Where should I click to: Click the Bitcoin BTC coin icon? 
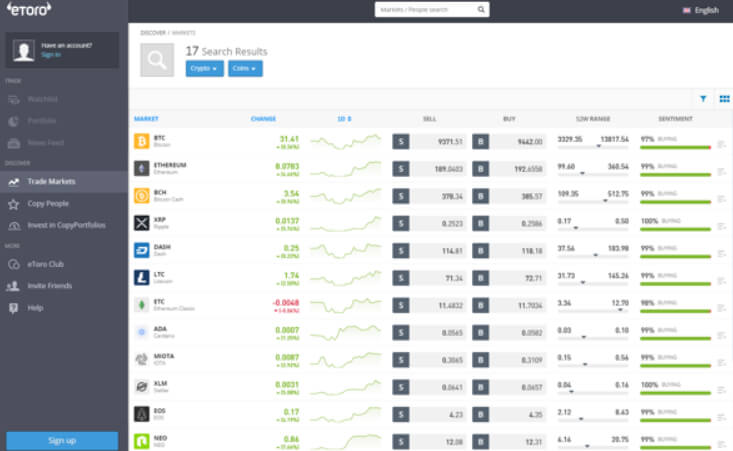click(142, 141)
